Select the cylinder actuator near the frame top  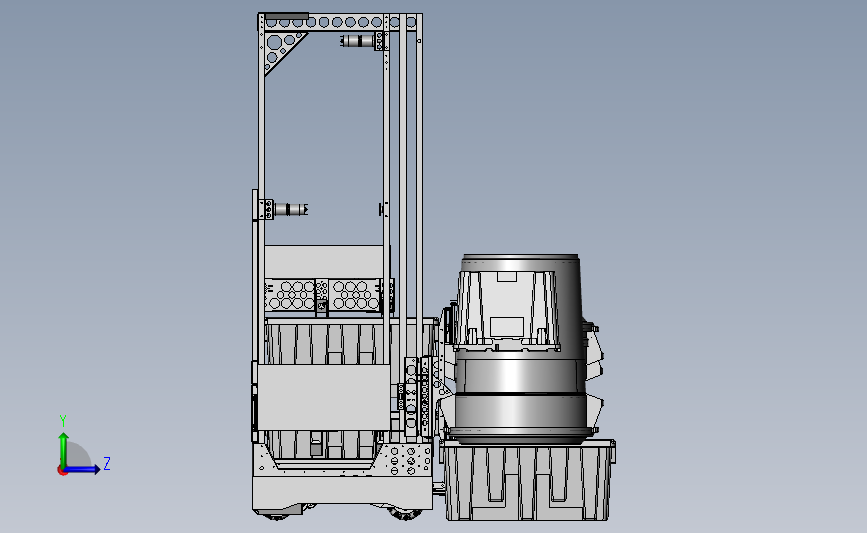coord(357,41)
